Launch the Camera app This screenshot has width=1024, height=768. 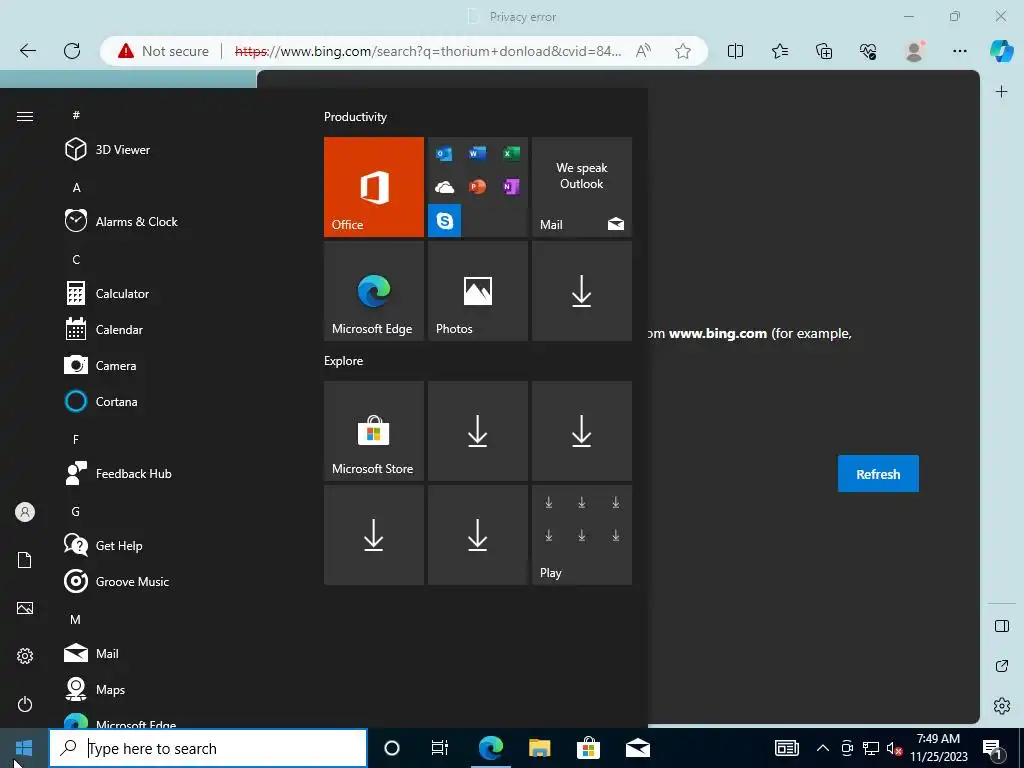[101, 366]
